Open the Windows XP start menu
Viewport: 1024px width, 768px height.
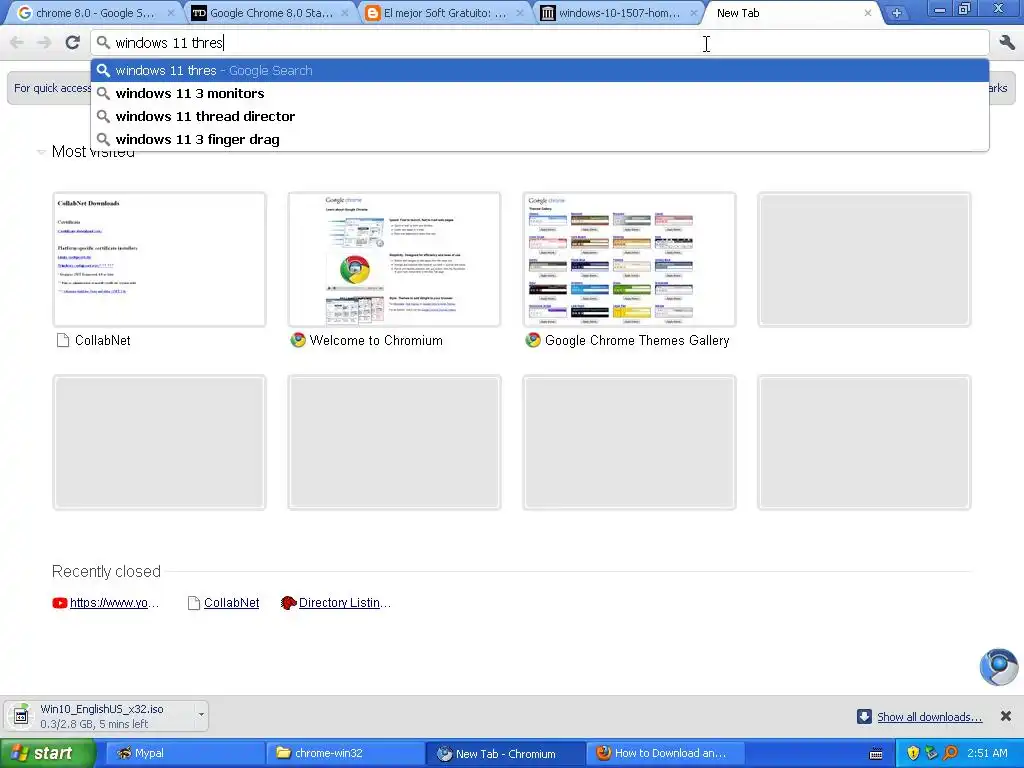(x=46, y=753)
